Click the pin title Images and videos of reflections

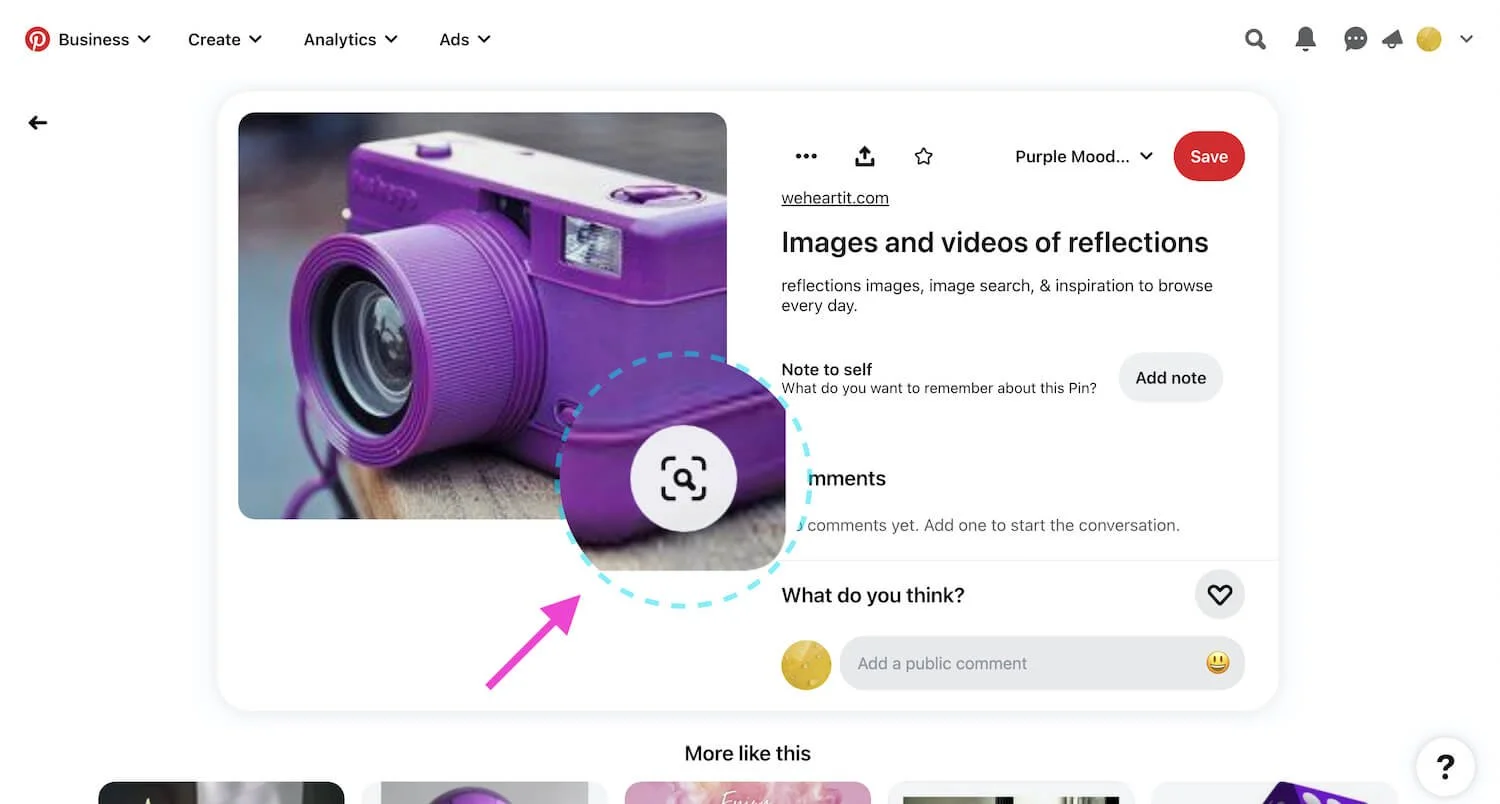[x=995, y=242]
